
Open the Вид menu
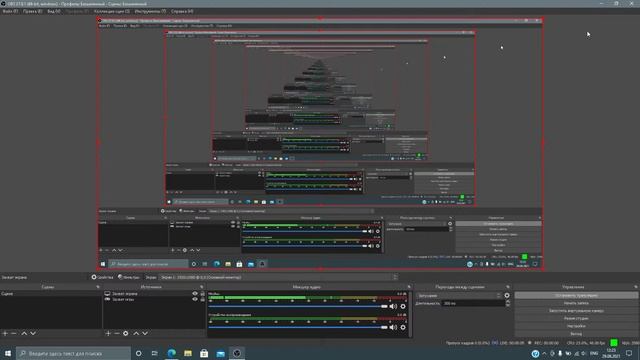pyautogui.click(x=53, y=11)
